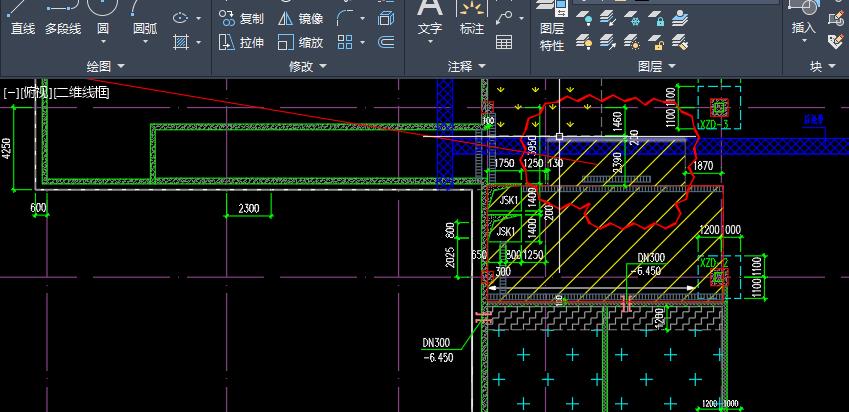
Task: Activate the 缩放 (Scale) command
Action: click(301, 42)
